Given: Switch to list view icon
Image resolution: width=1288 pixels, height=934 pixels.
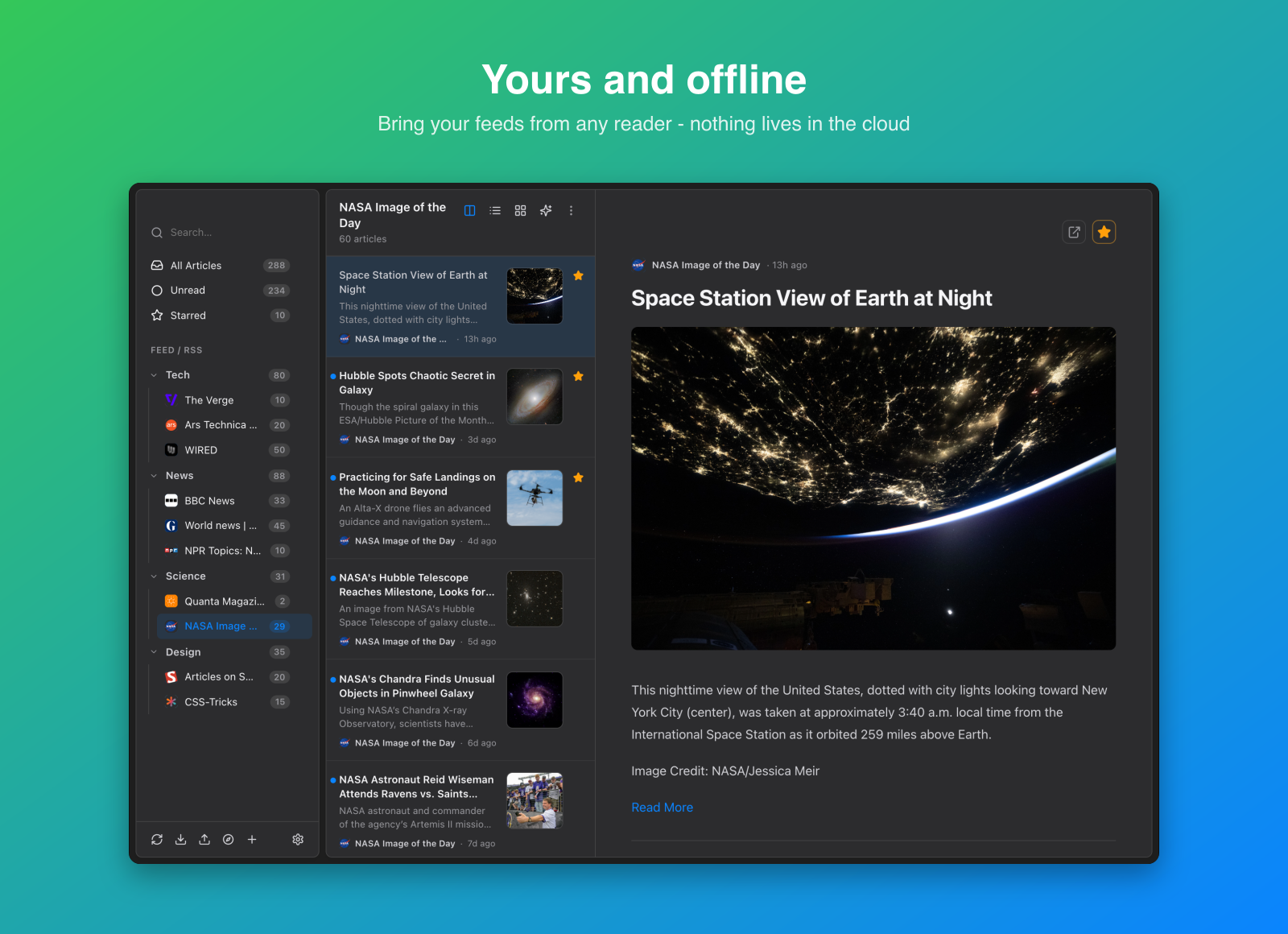Looking at the screenshot, I should (495, 211).
